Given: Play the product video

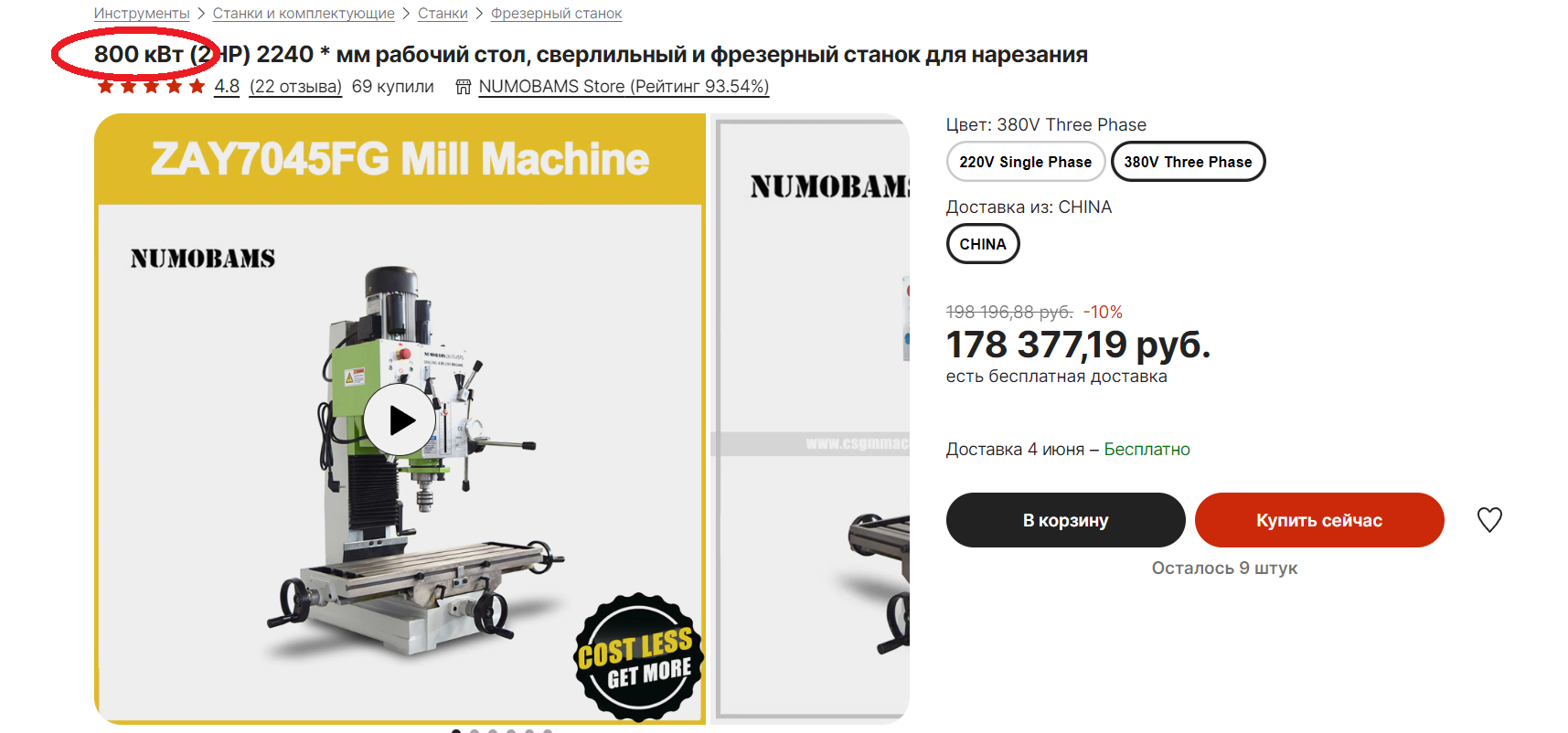Looking at the screenshot, I should click(x=400, y=420).
